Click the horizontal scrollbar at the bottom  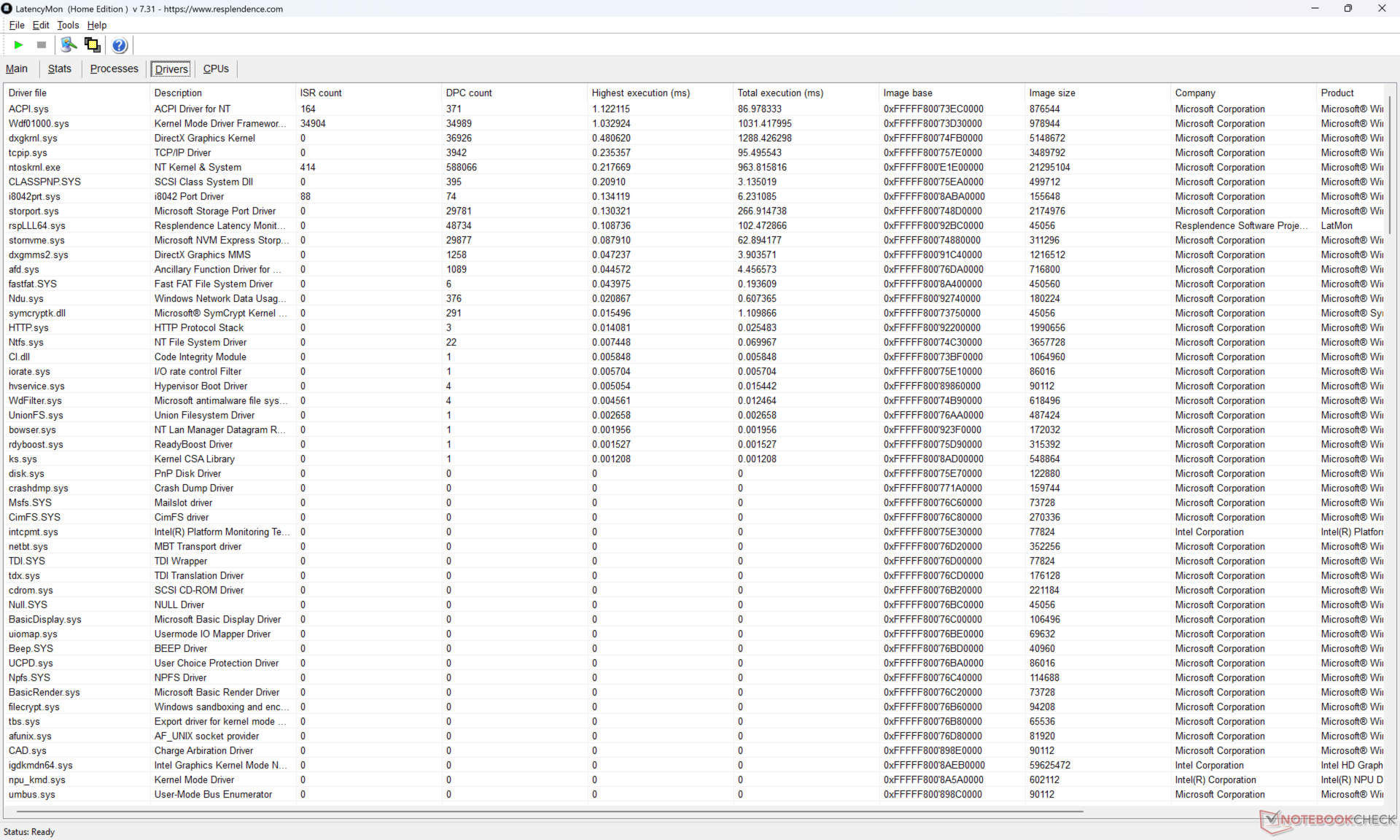point(547,811)
